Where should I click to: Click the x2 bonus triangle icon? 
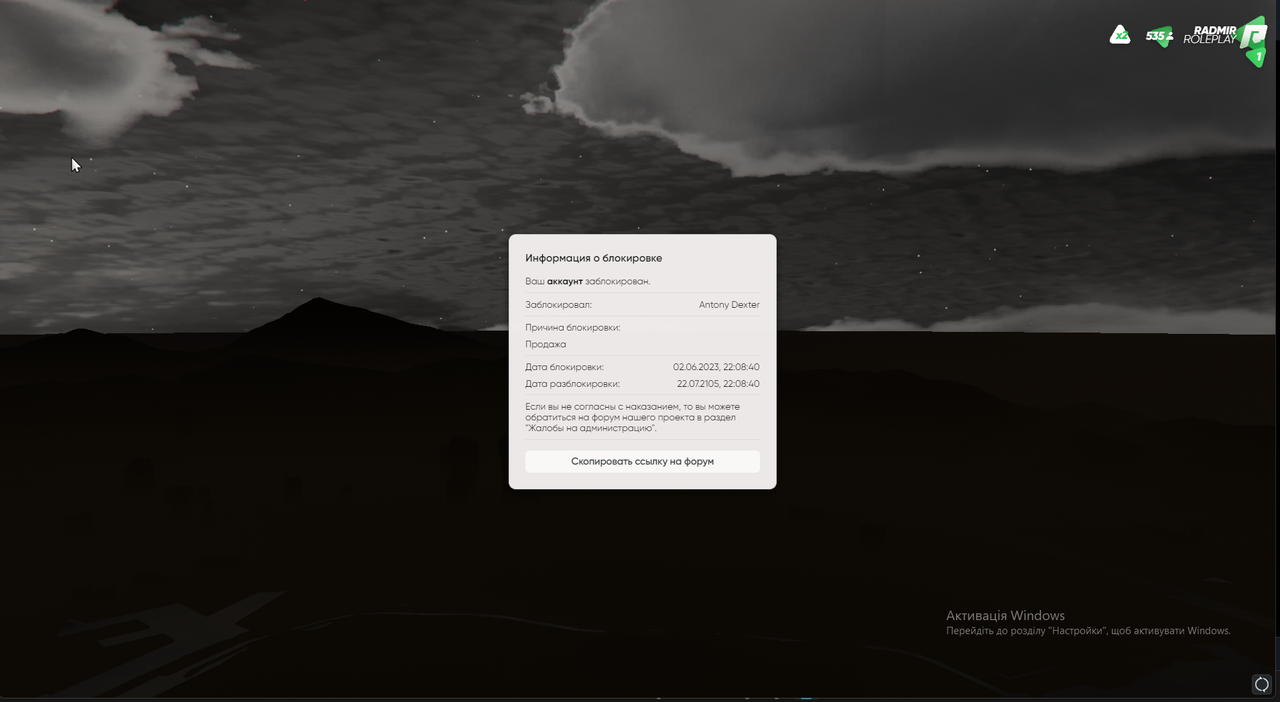pyautogui.click(x=1120, y=35)
